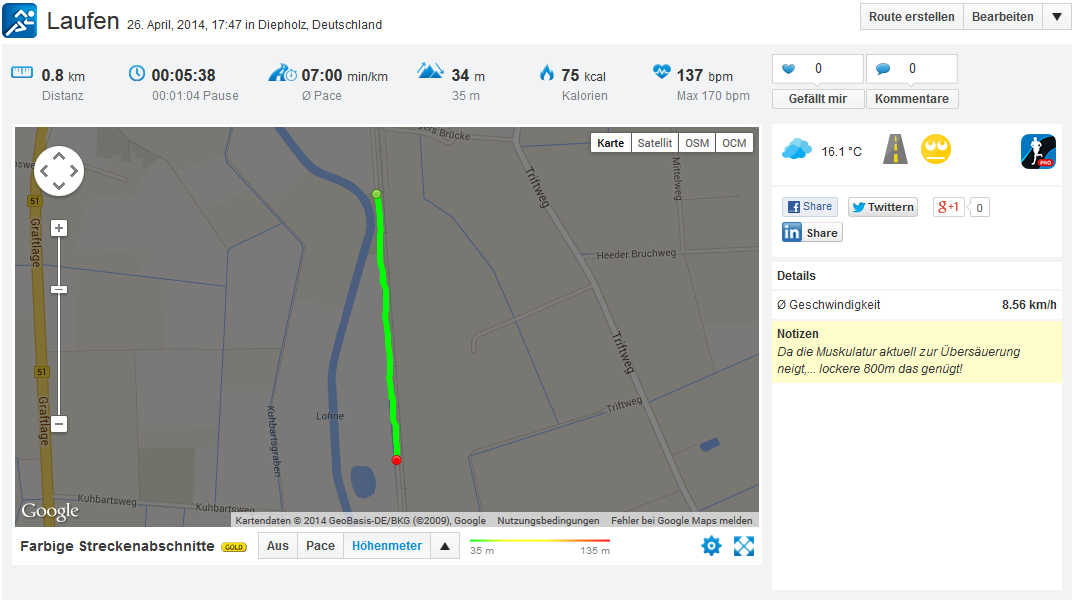Open the map settings gear icon
The image size is (1074, 602).
point(711,546)
